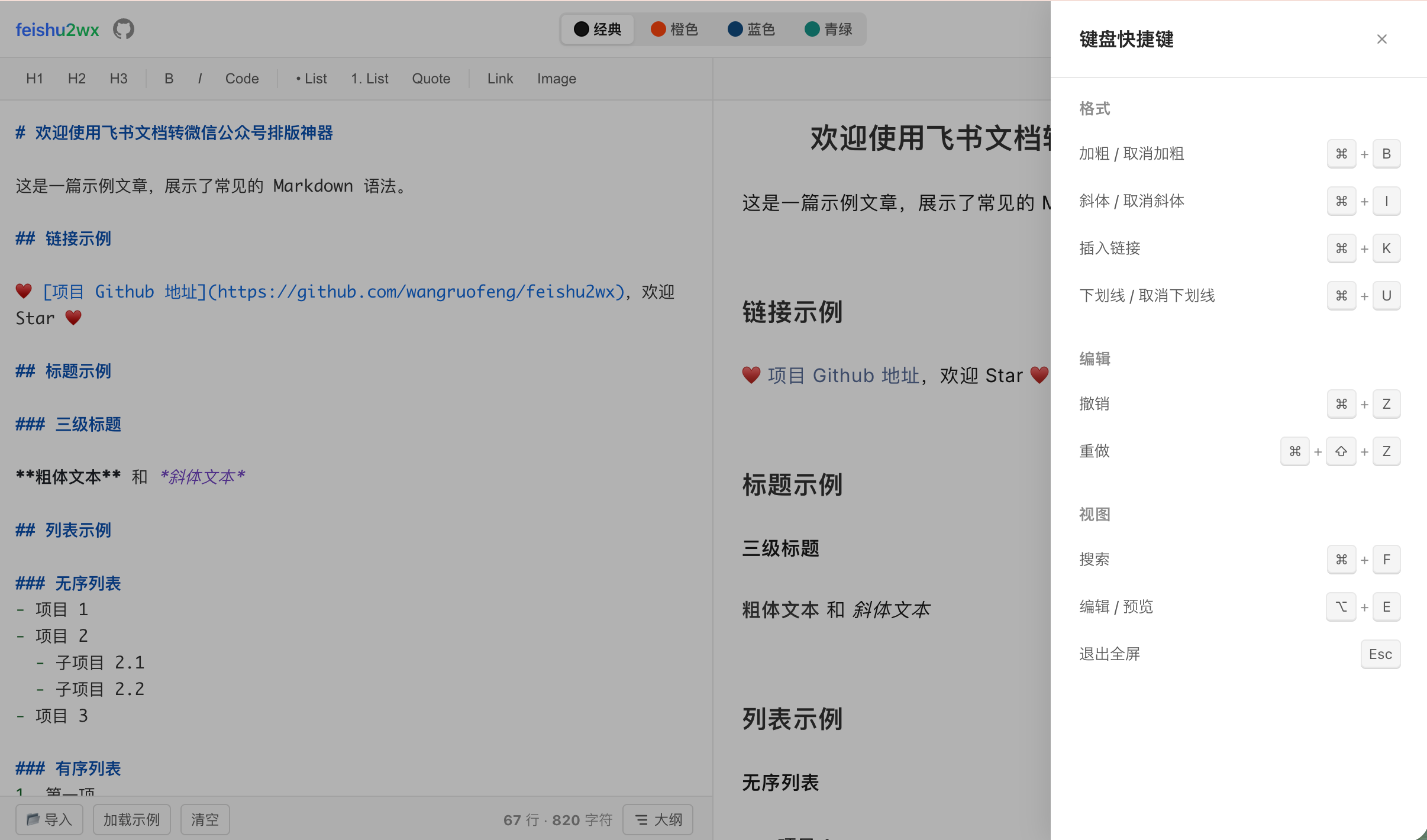1427x840 pixels.
Task: Click the 67 行 · 820 字符 counter
Action: (558, 820)
